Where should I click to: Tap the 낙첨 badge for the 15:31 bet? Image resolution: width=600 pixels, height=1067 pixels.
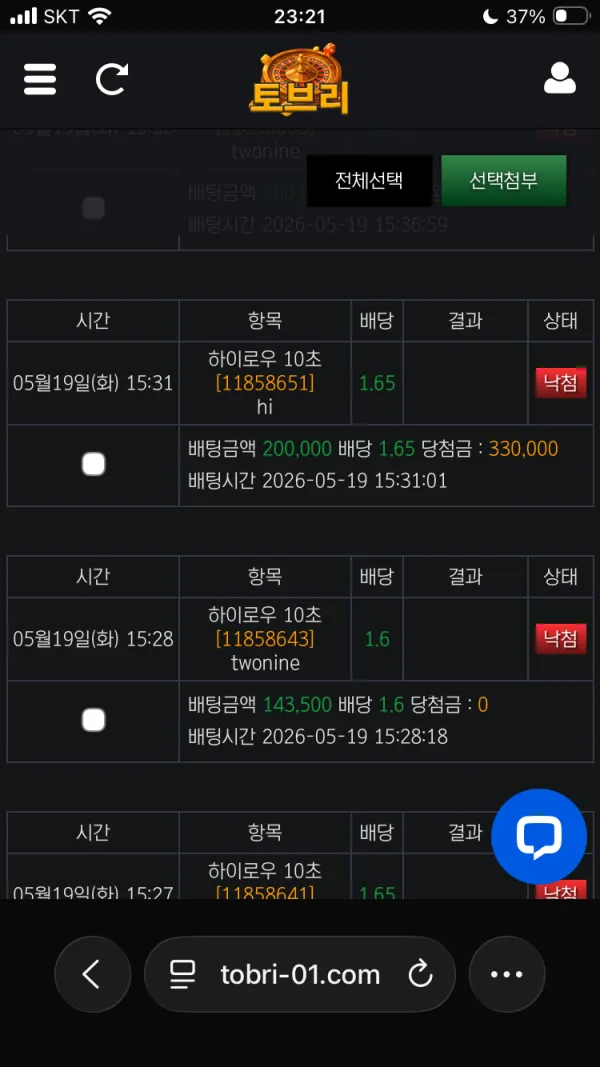click(x=561, y=382)
